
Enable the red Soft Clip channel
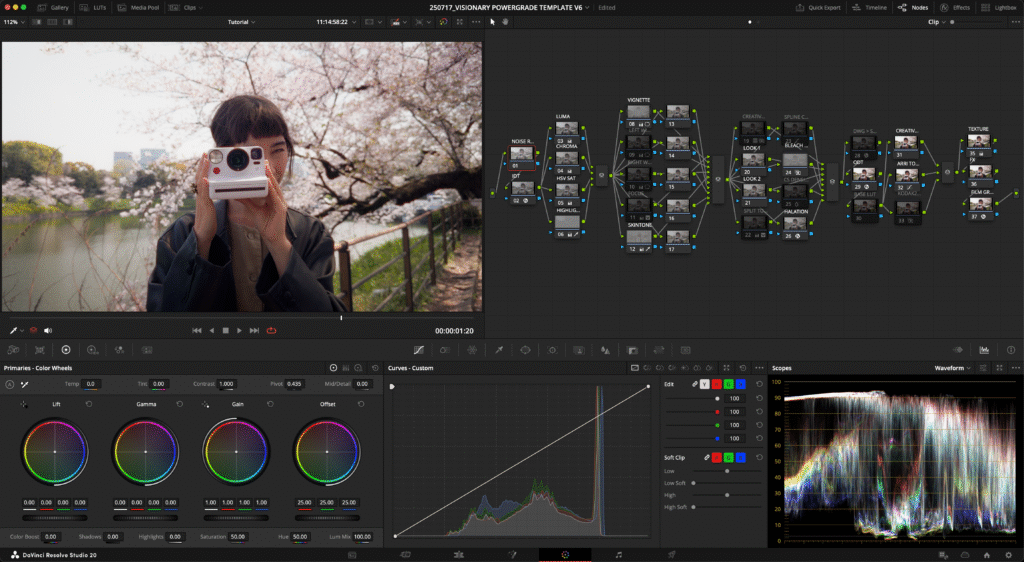pyautogui.click(x=717, y=457)
